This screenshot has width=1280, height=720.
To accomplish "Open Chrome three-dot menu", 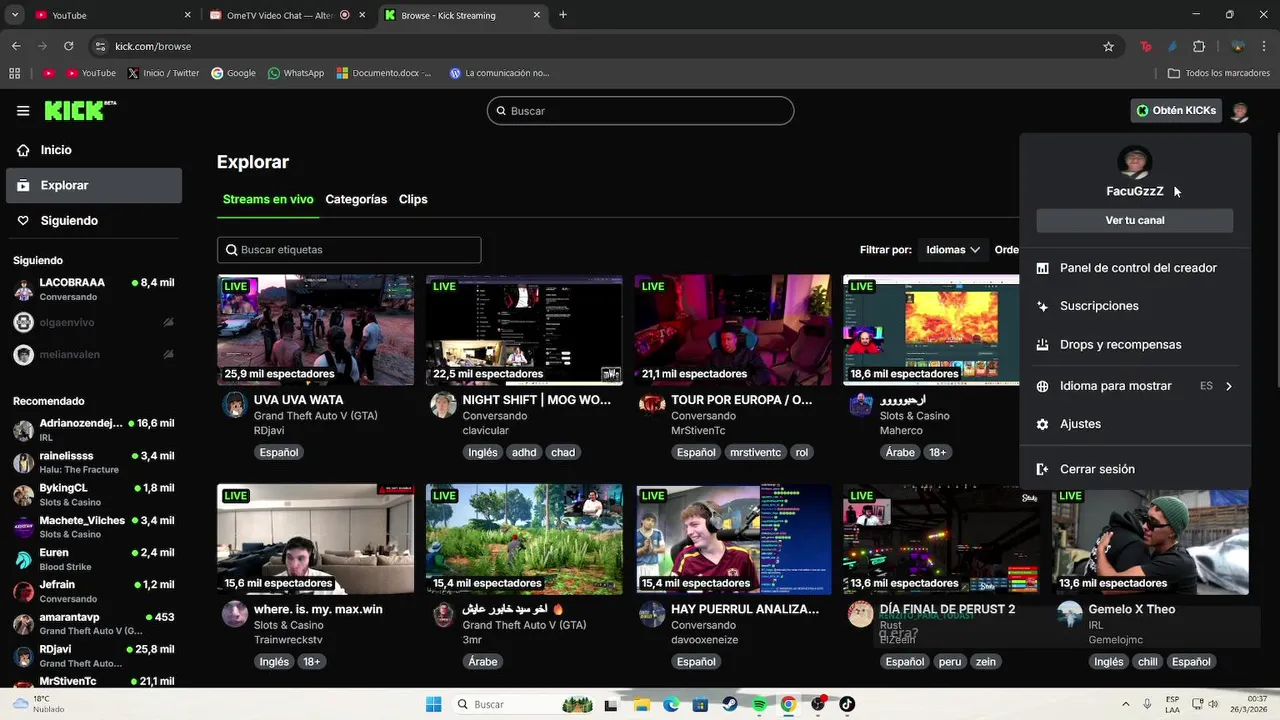I will (1265, 46).
